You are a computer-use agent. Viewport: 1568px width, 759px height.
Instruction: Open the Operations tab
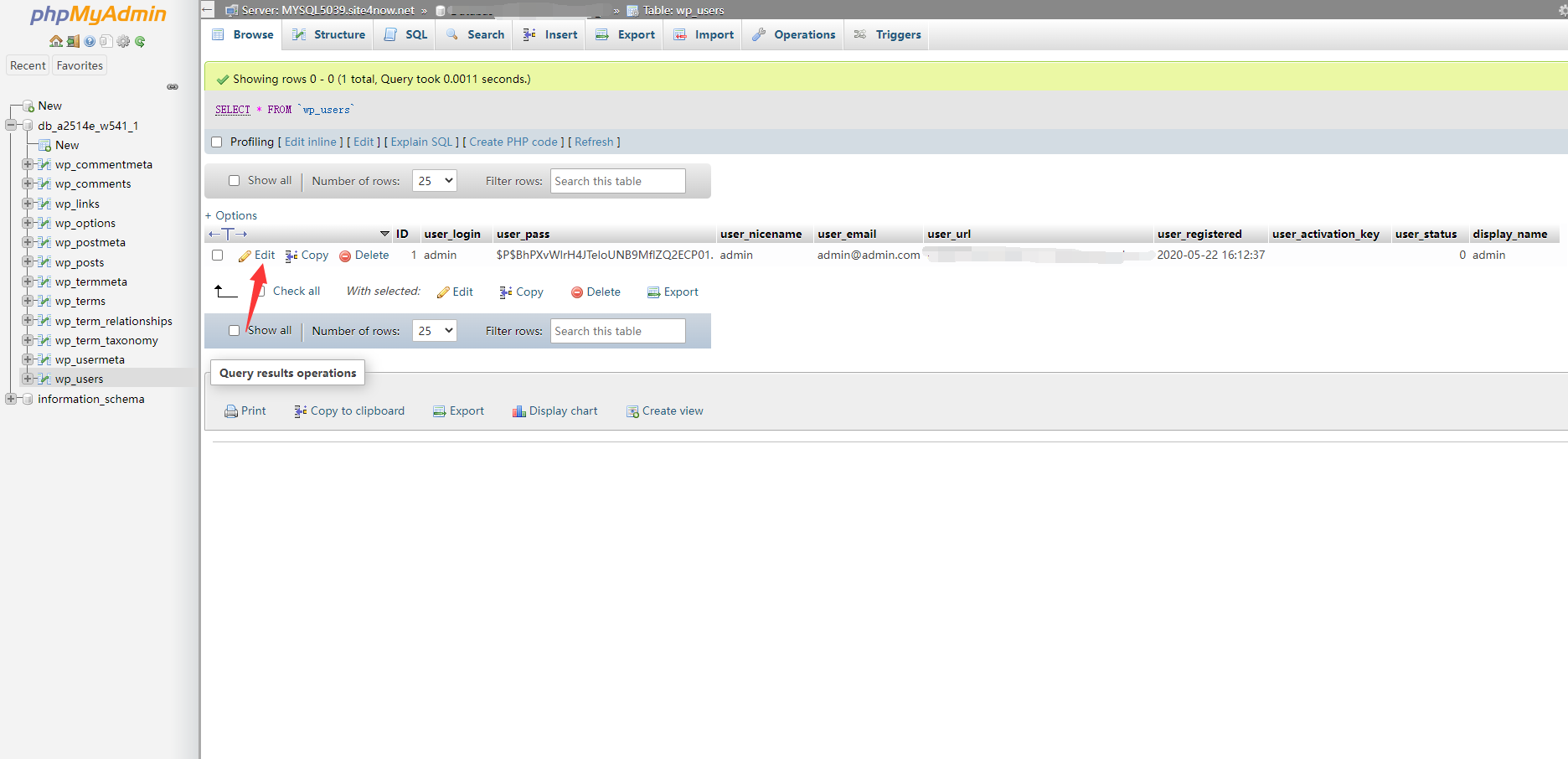(x=794, y=34)
